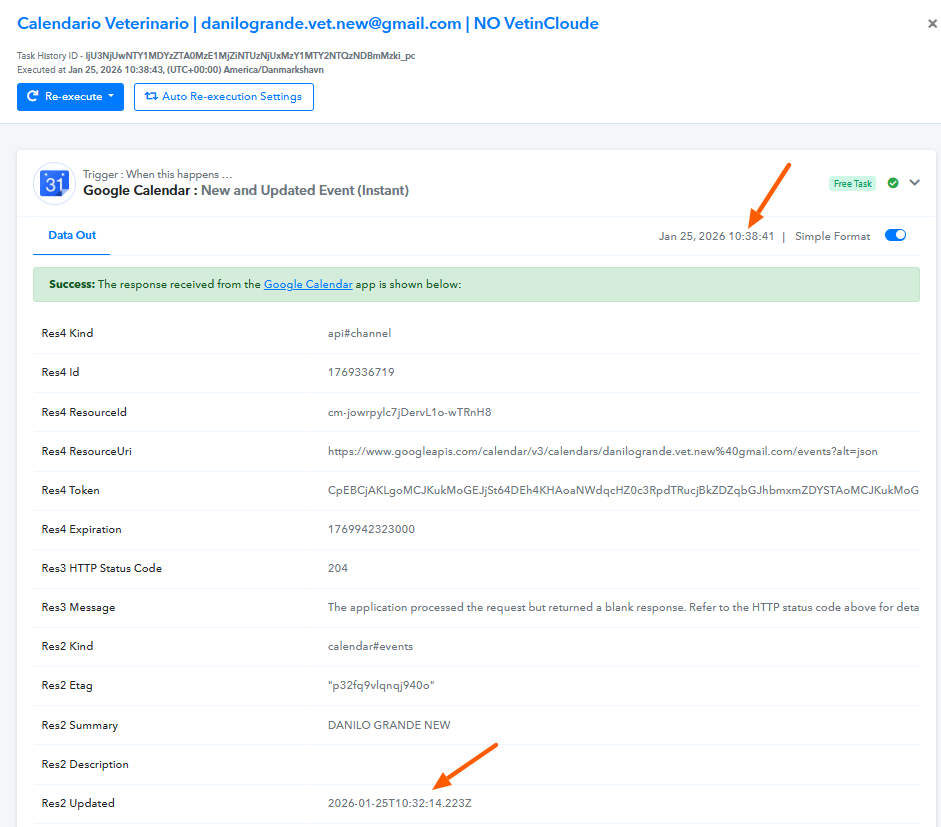941x827 pixels.
Task: Select the Res4 Token value
Action: 622,490
